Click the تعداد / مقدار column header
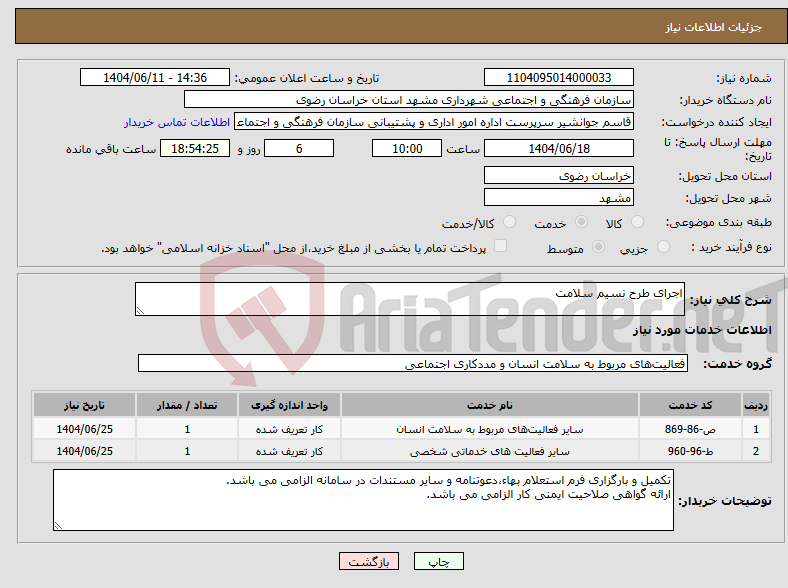788x588 pixels. (x=187, y=405)
